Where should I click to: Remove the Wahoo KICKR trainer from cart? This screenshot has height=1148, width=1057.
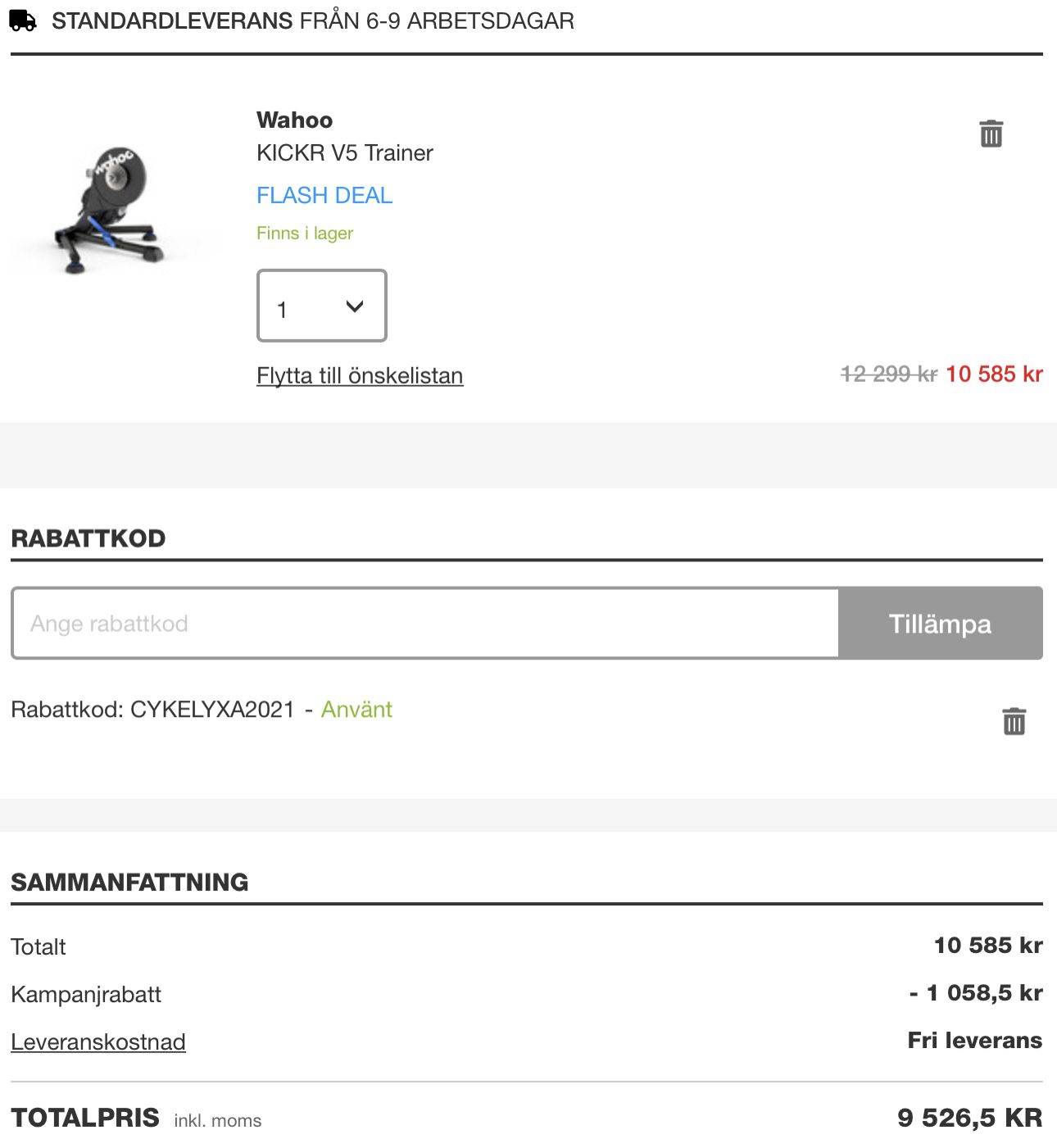991,134
